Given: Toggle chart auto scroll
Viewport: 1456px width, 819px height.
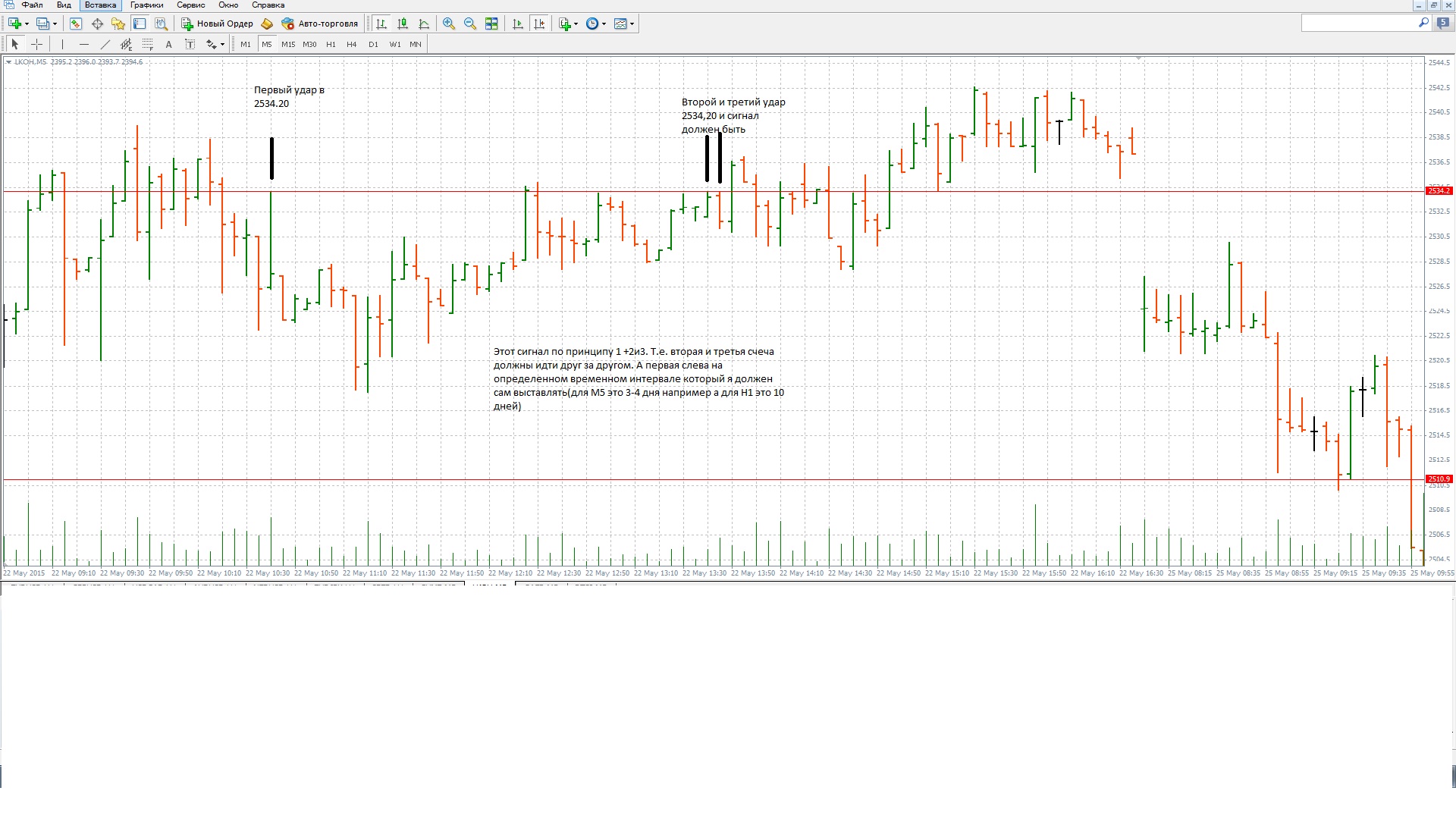Looking at the screenshot, I should tap(518, 24).
